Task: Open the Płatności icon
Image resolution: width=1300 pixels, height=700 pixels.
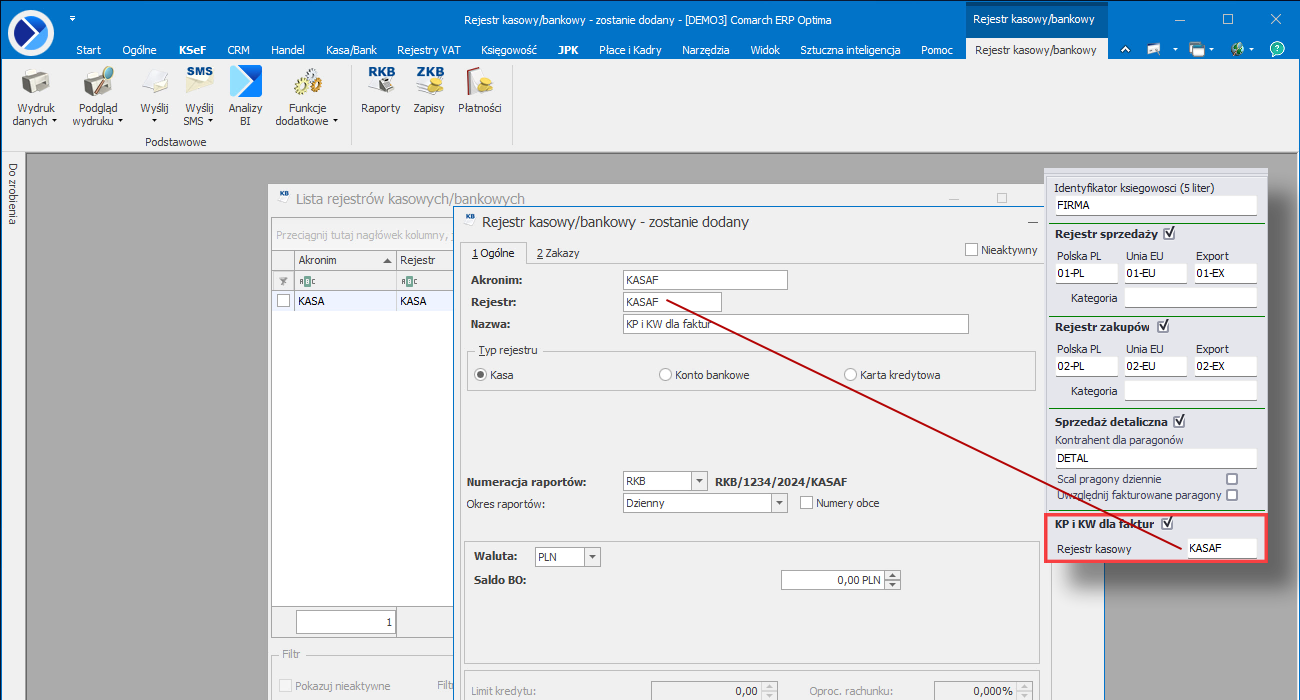Action: pyautogui.click(x=479, y=82)
